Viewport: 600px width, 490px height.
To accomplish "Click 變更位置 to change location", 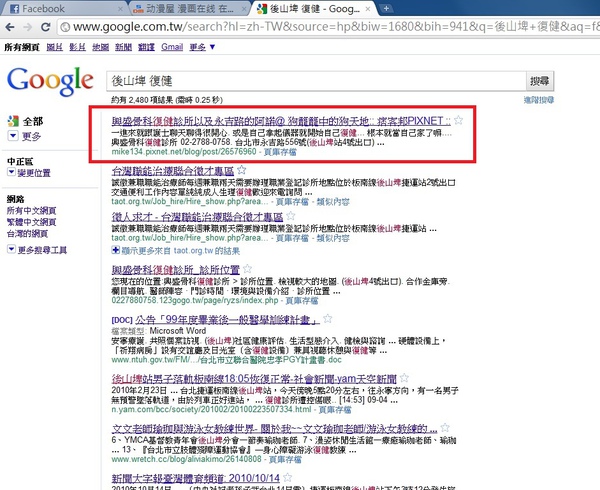I will click(x=29, y=173).
